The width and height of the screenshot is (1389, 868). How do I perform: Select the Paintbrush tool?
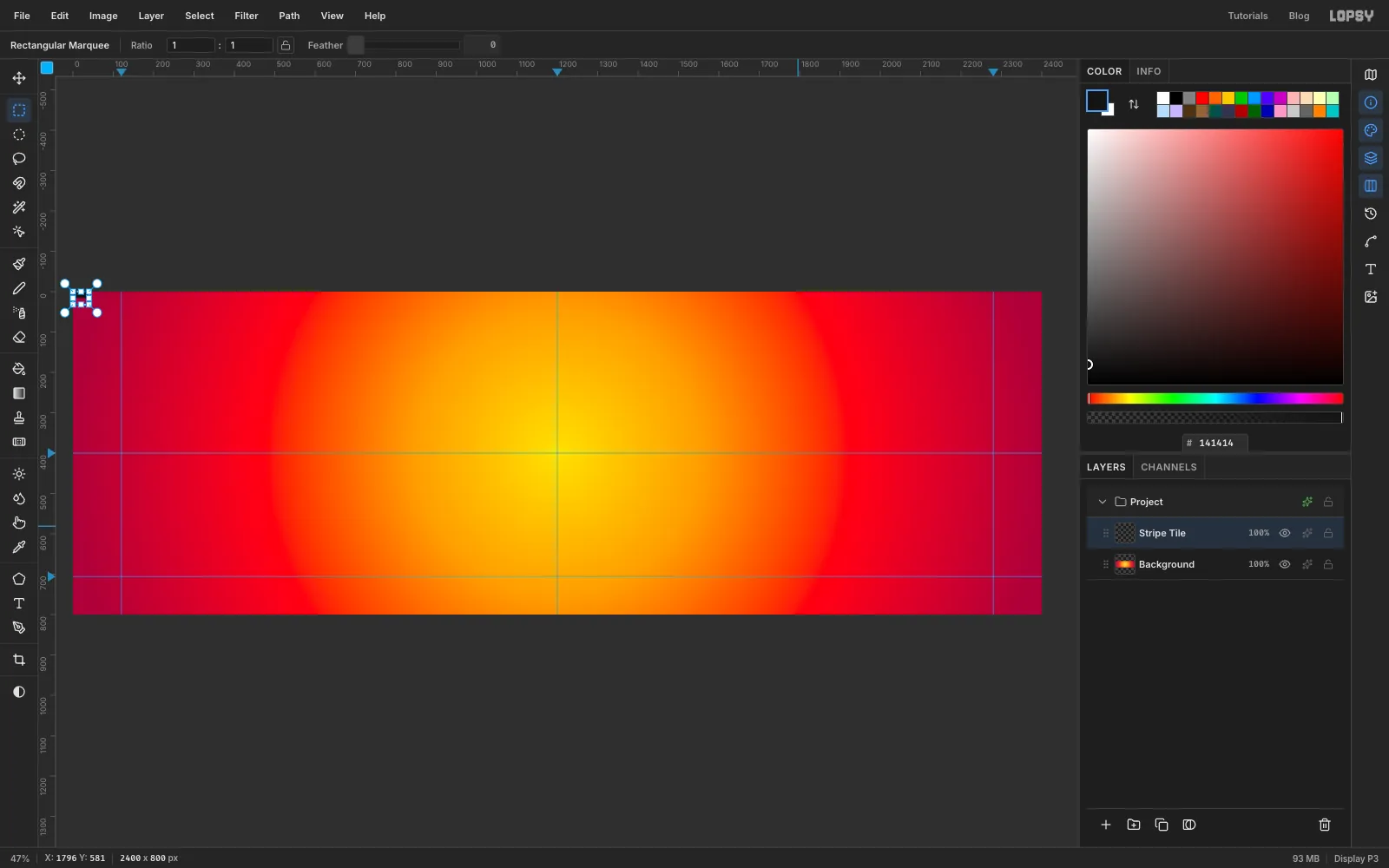[19, 264]
